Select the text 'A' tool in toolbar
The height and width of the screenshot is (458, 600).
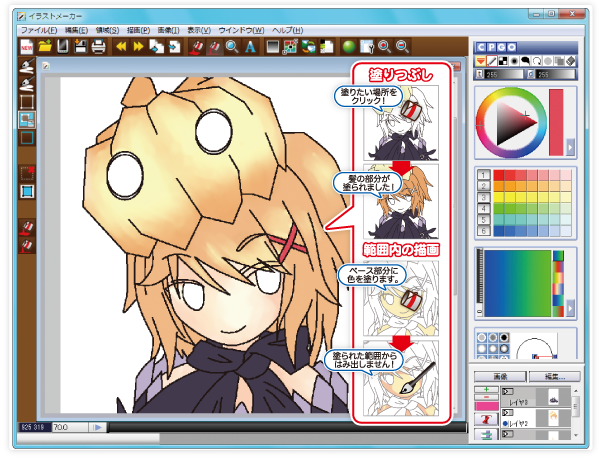point(250,46)
